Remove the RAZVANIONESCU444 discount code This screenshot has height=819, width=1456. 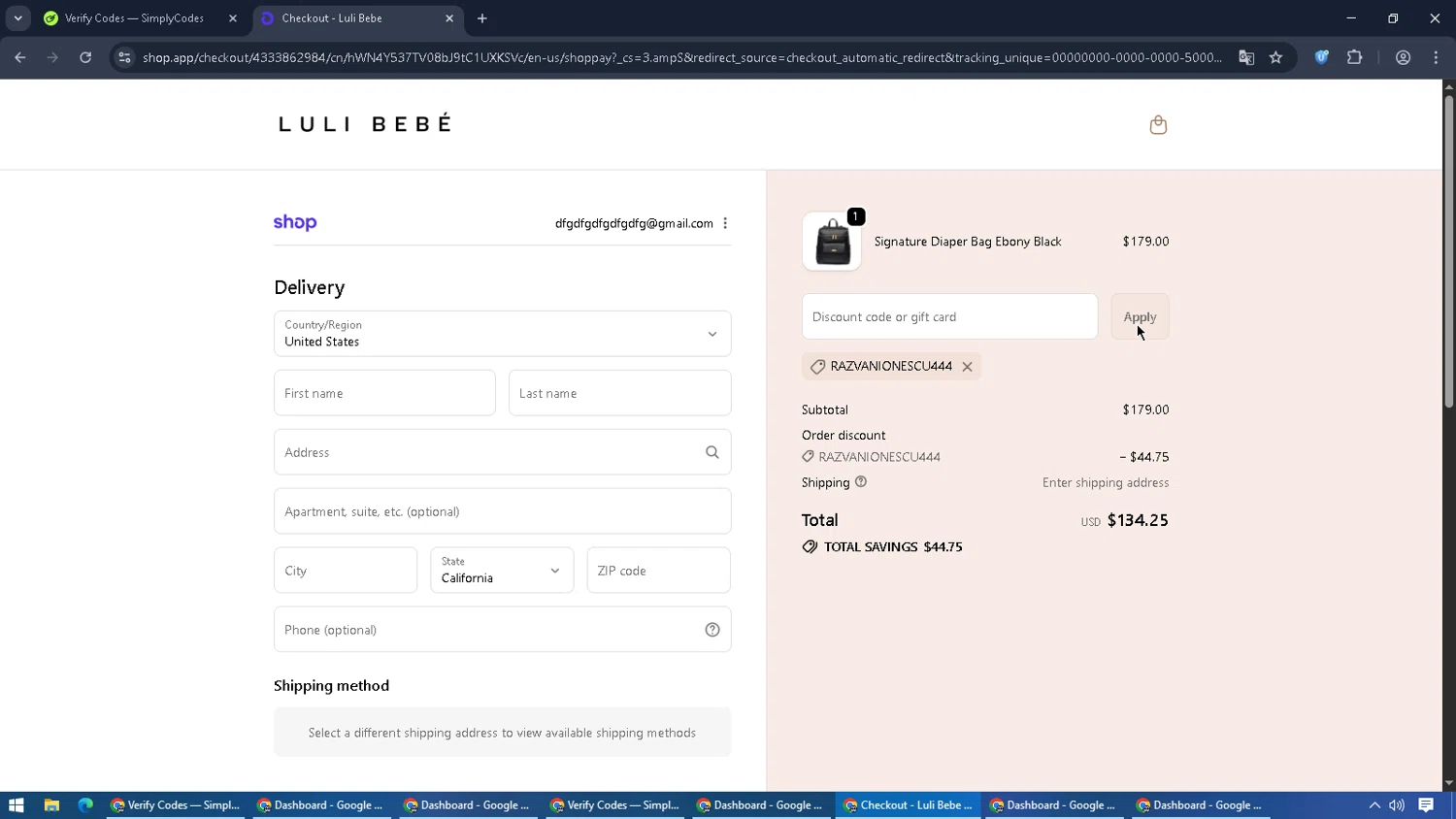tap(967, 367)
